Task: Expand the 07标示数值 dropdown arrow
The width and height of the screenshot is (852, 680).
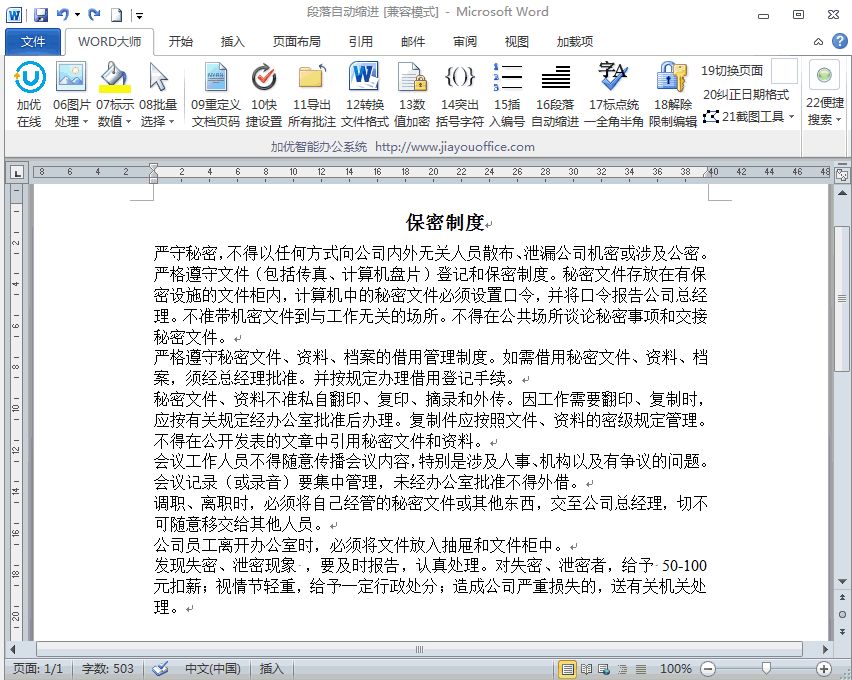Action: click(x=128, y=121)
